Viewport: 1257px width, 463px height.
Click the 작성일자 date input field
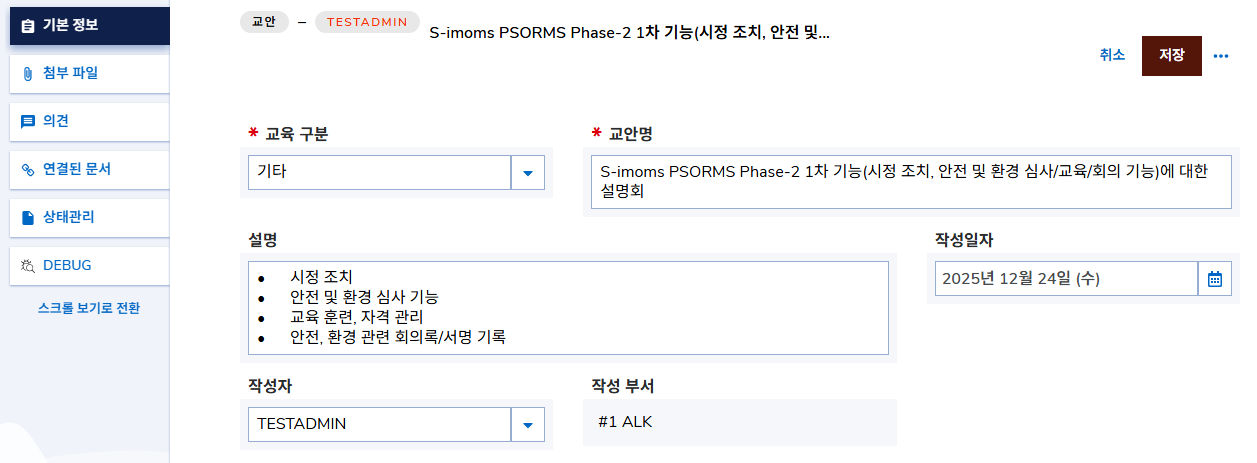pyautogui.click(x=1065, y=278)
